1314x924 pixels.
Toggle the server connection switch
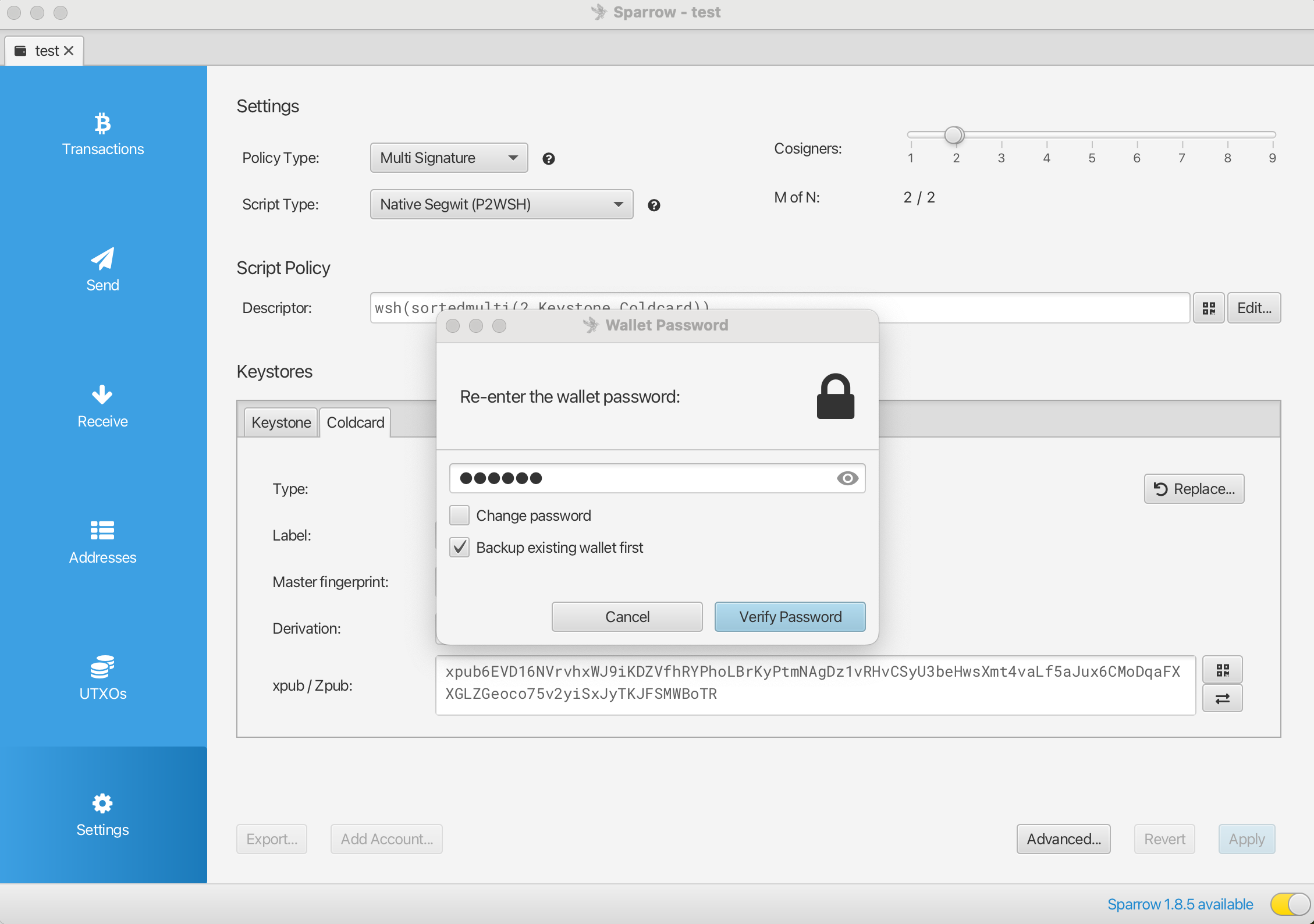[1290, 904]
